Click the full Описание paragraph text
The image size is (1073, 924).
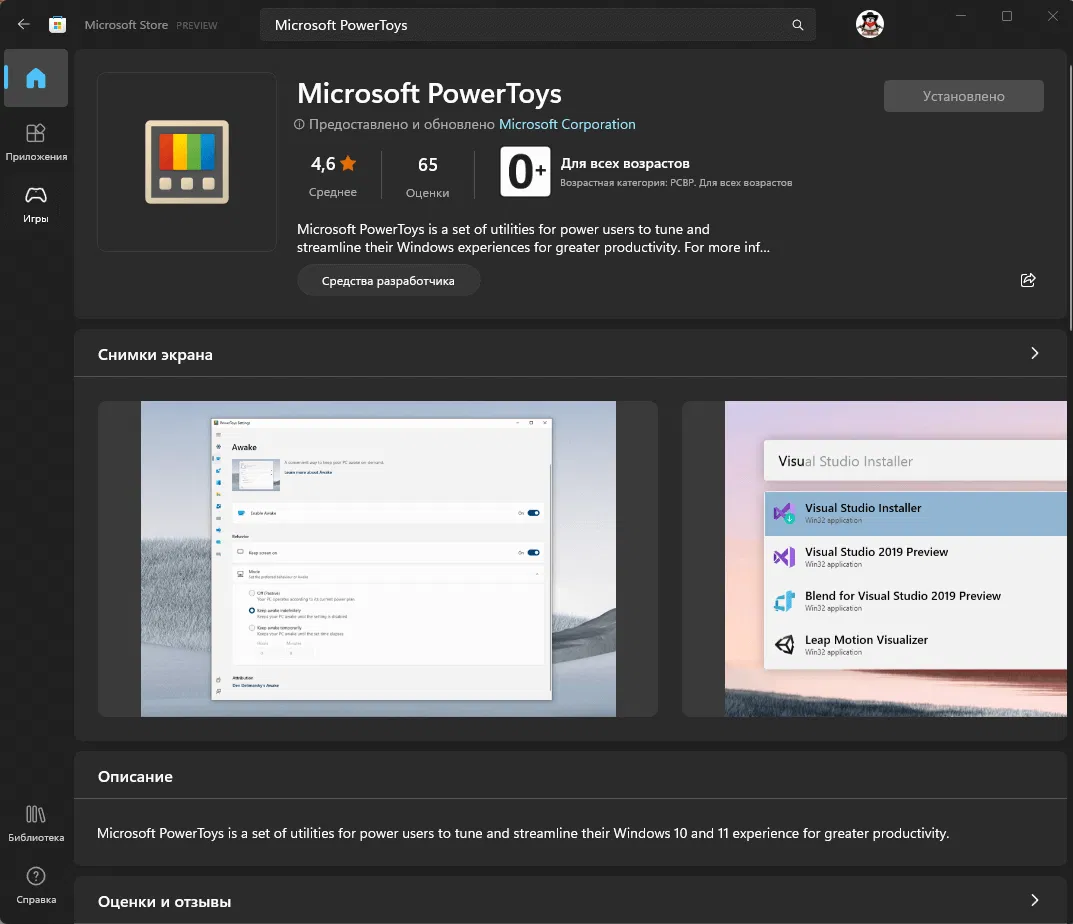tap(523, 833)
